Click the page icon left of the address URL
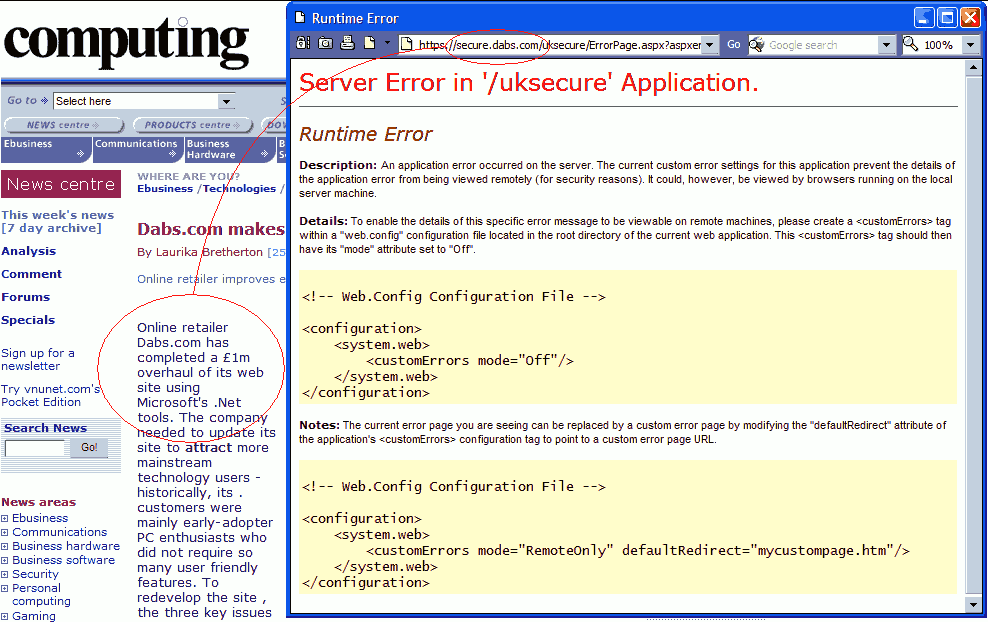 click(407, 44)
